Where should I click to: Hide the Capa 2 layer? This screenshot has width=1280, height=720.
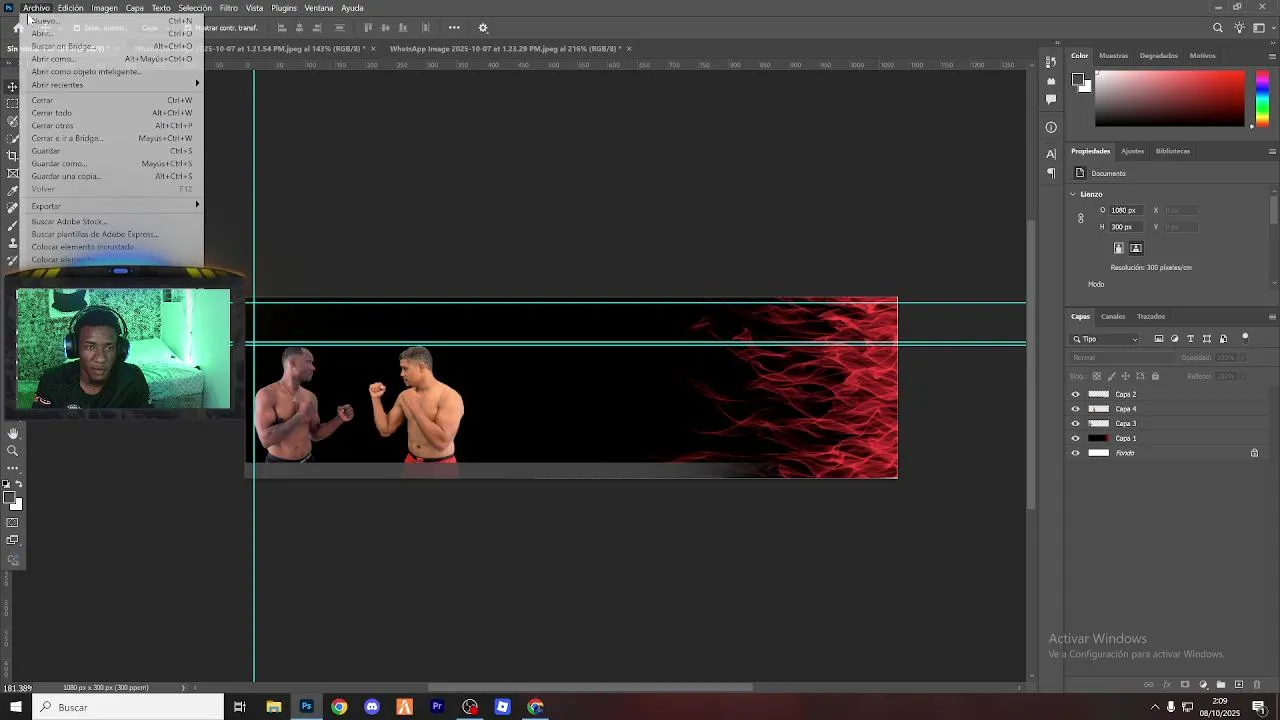tap(1076, 394)
